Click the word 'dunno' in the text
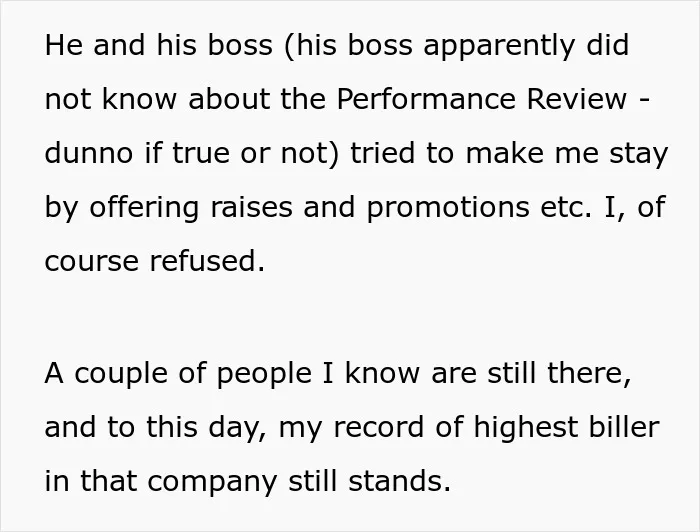Screen dimensions: 700x532 click(89, 153)
